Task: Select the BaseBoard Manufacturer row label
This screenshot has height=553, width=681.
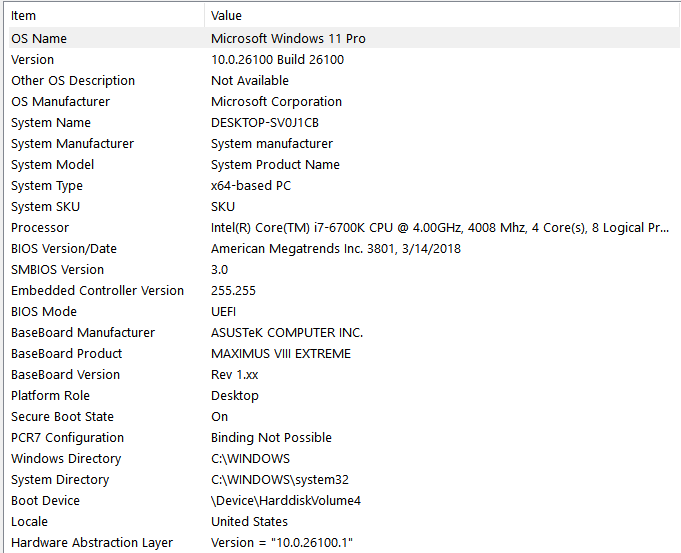Action: 83,333
